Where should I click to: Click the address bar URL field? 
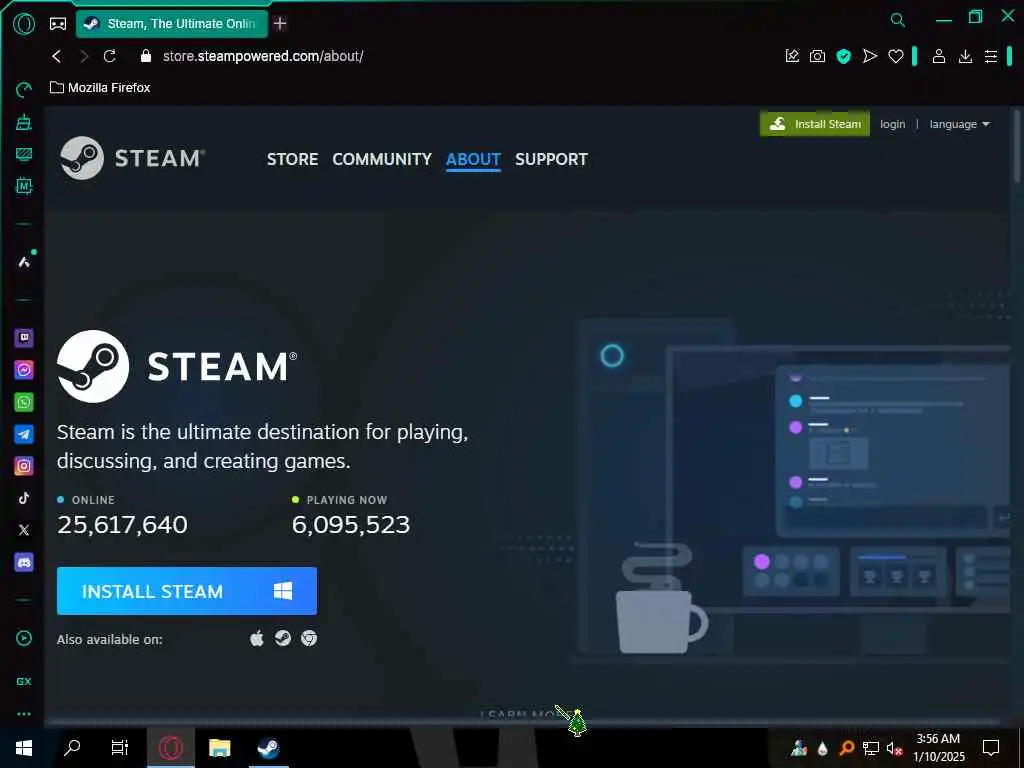[x=263, y=56]
